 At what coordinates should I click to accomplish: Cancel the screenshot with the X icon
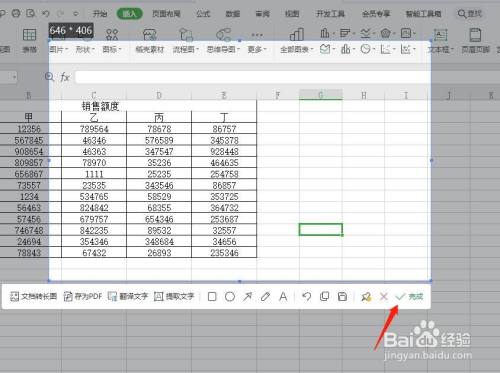(384, 296)
